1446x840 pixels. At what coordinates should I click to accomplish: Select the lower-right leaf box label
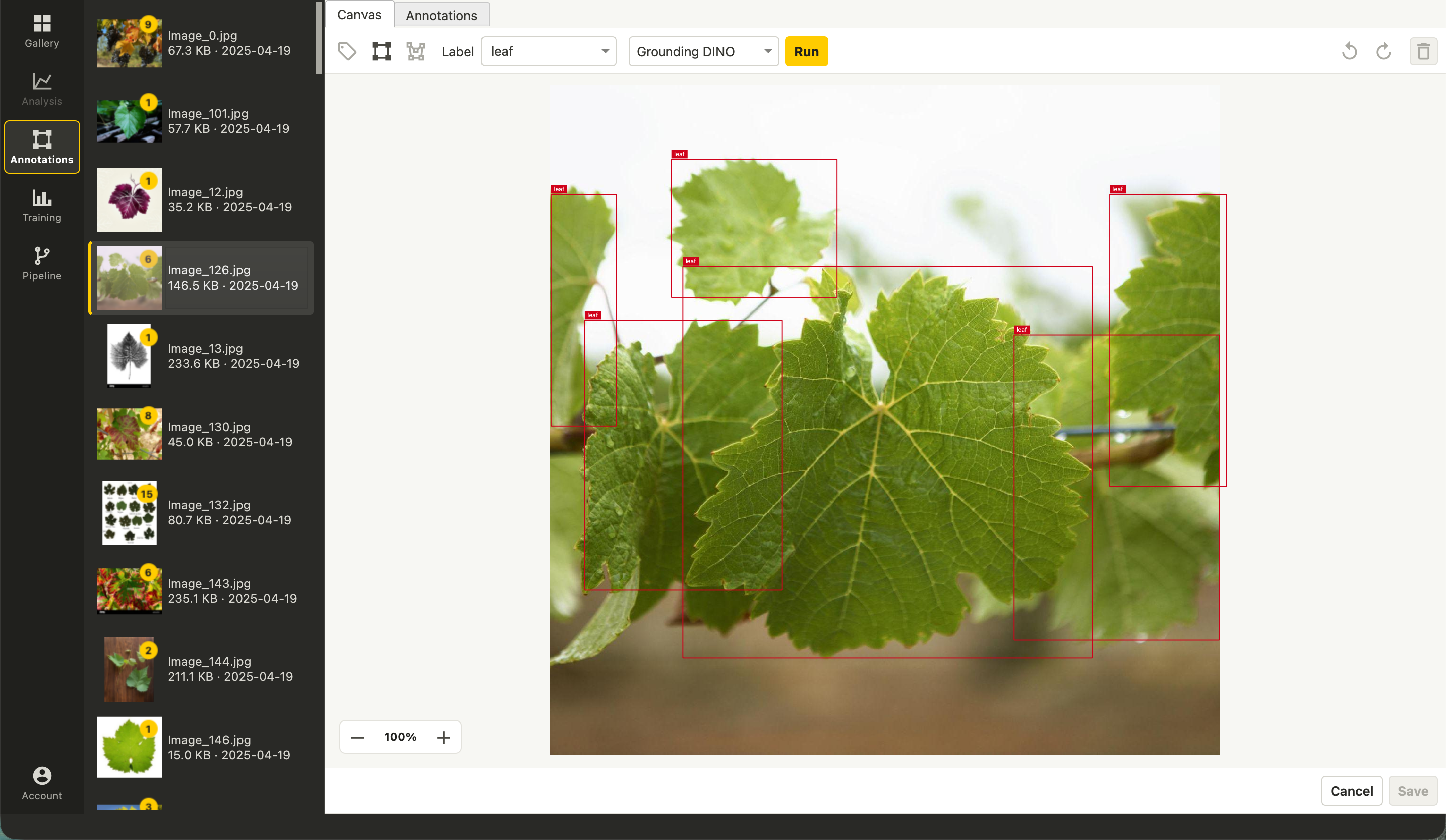click(x=1022, y=330)
